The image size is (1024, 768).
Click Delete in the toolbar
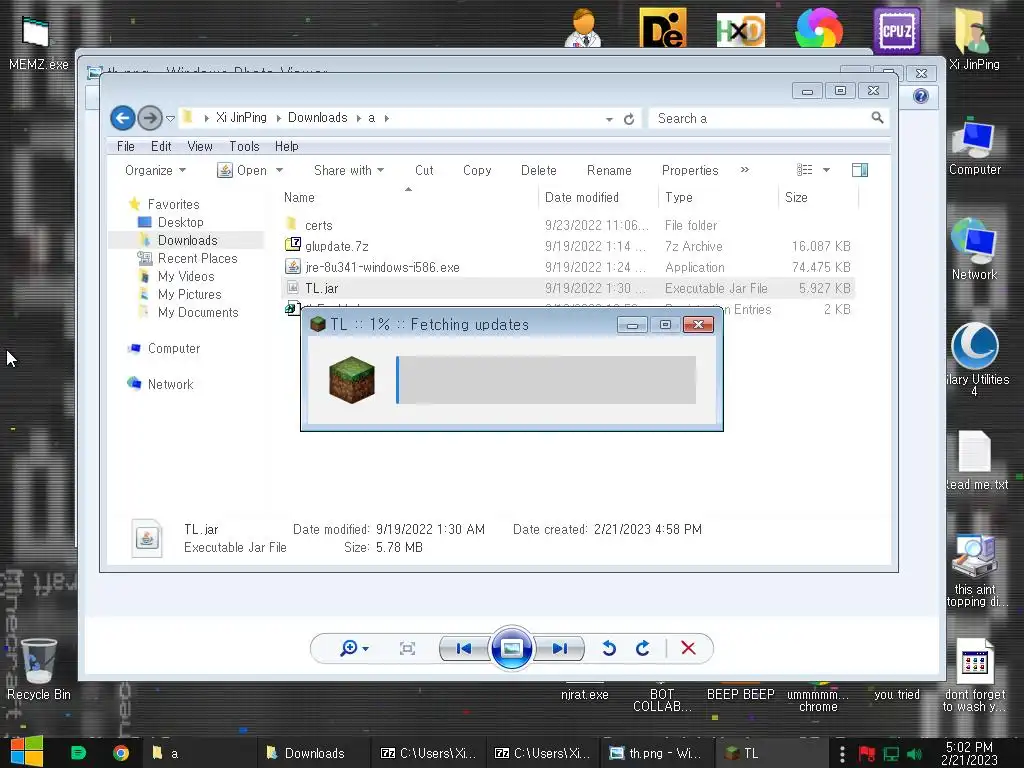click(539, 170)
